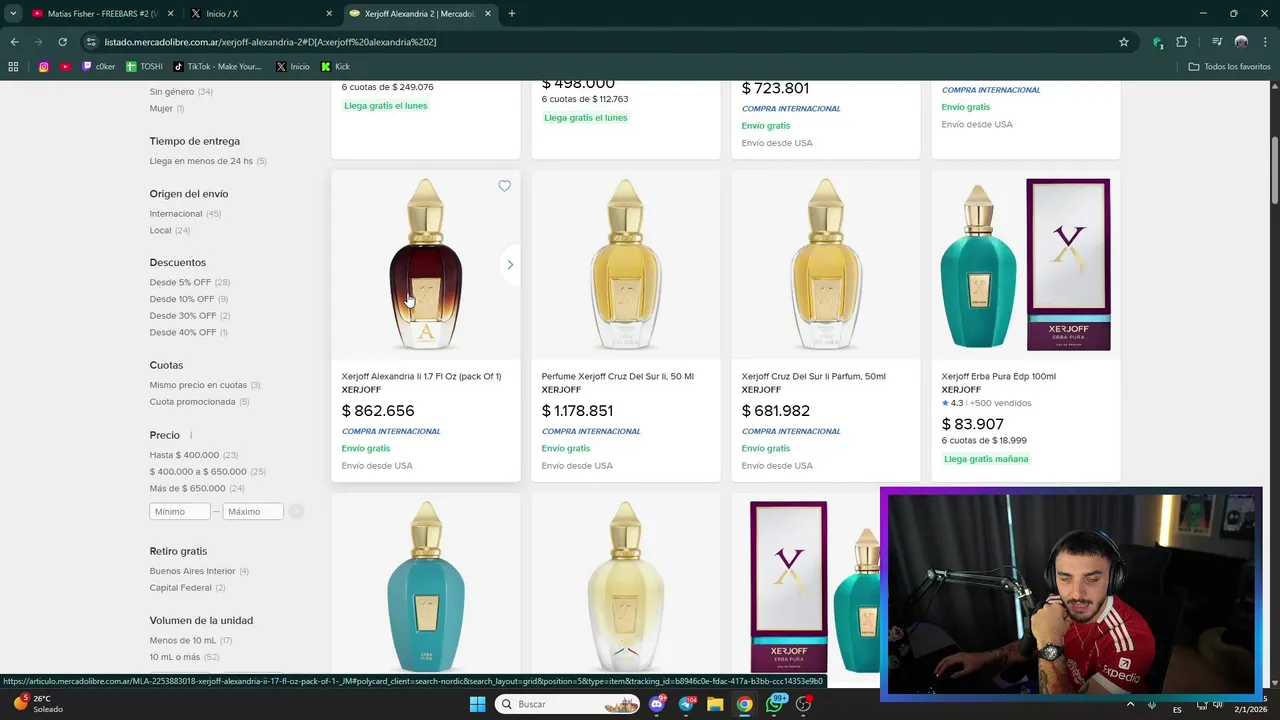Click the browser address bar URL
The height and width of the screenshot is (720, 1280).
pyautogui.click(x=270, y=42)
